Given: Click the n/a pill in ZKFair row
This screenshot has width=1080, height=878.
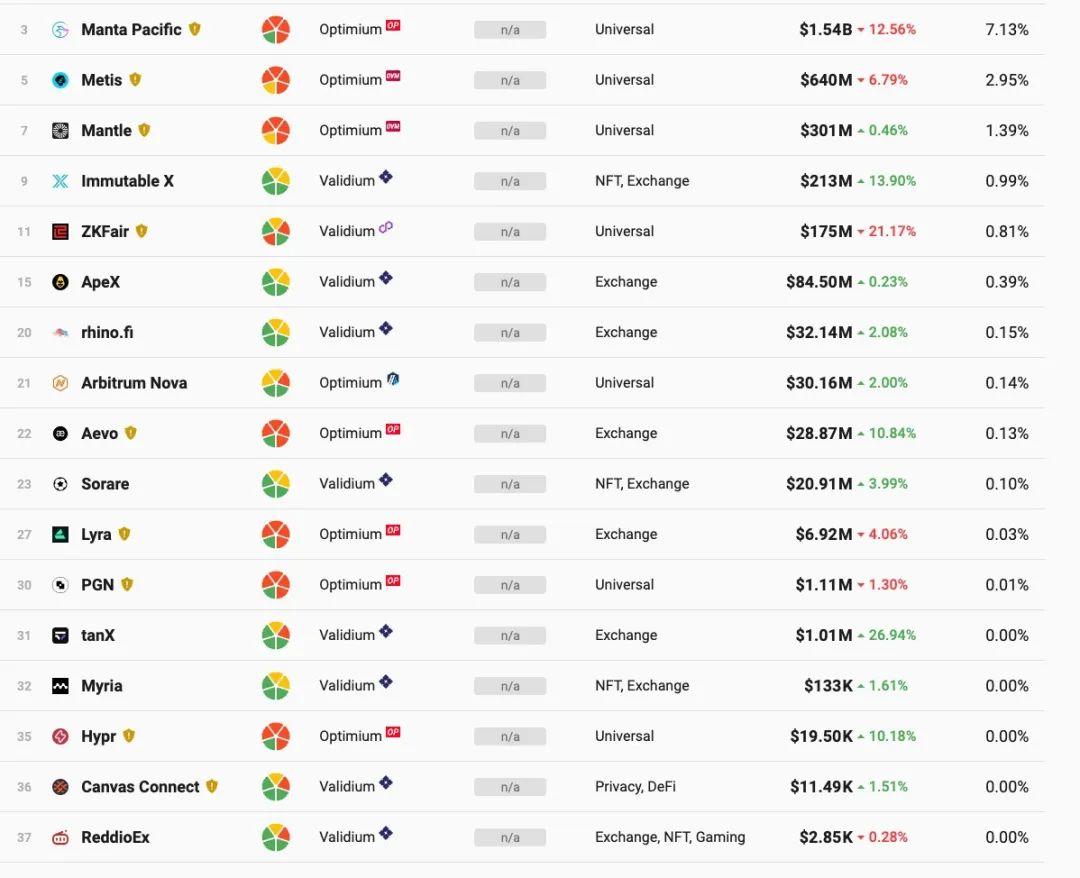Looking at the screenshot, I should pos(510,232).
